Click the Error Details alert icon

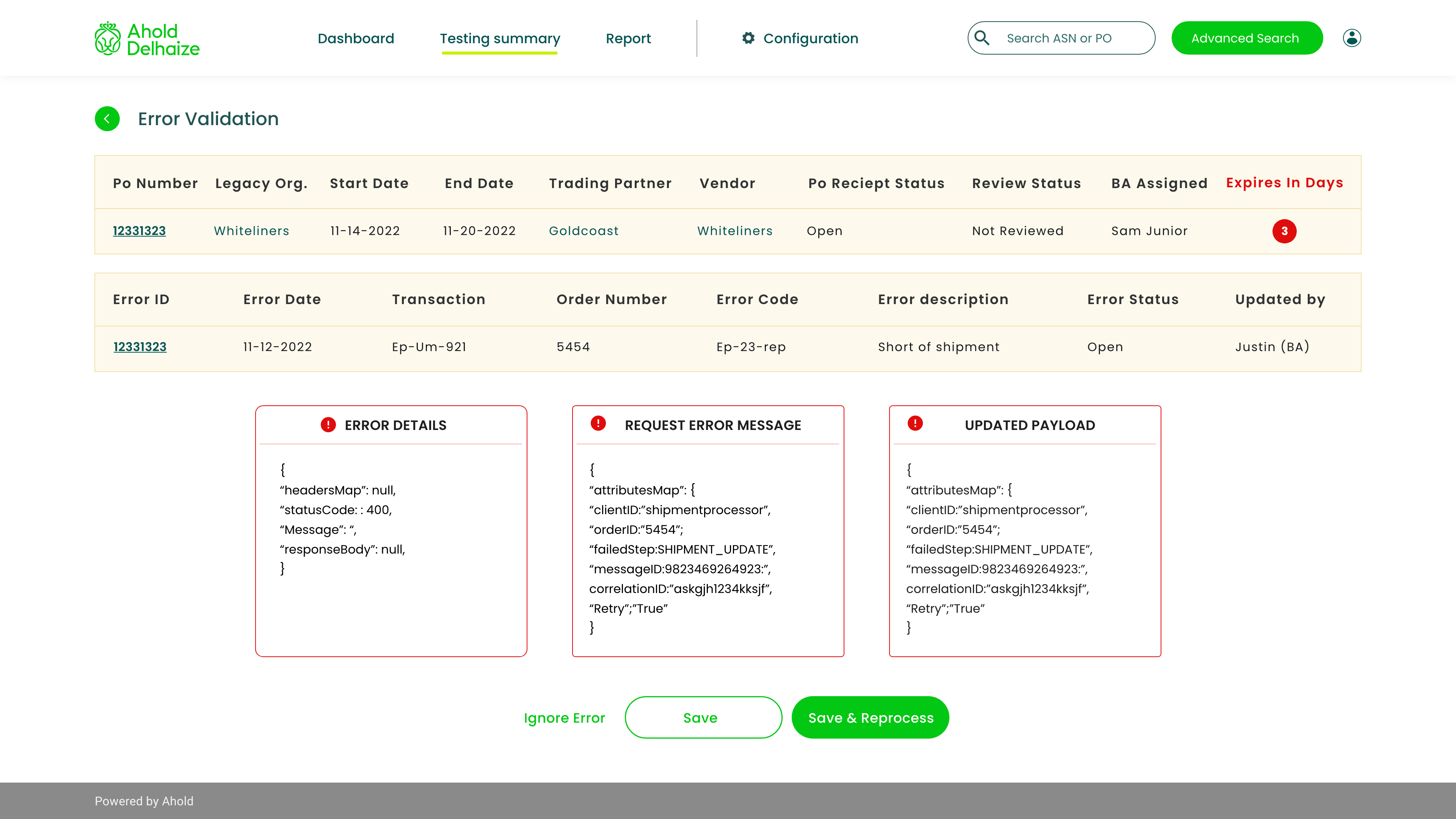click(x=328, y=425)
